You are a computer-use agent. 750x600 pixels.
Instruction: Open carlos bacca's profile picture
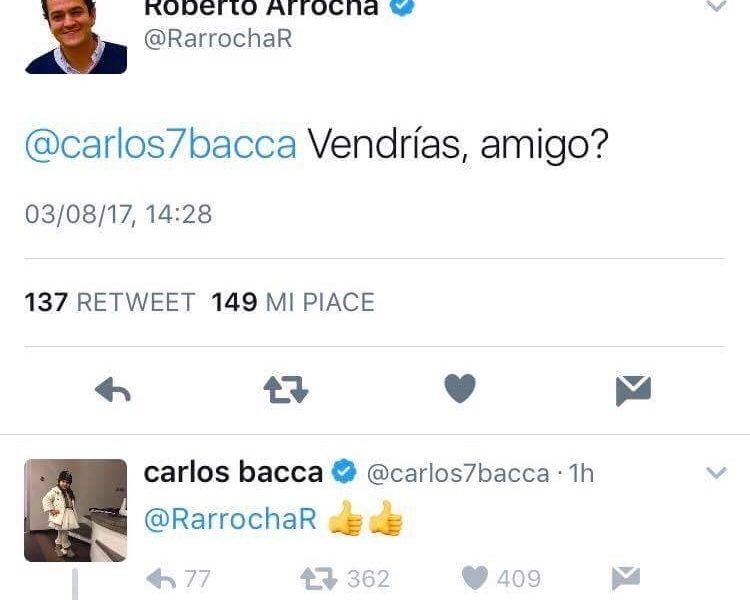point(76,510)
